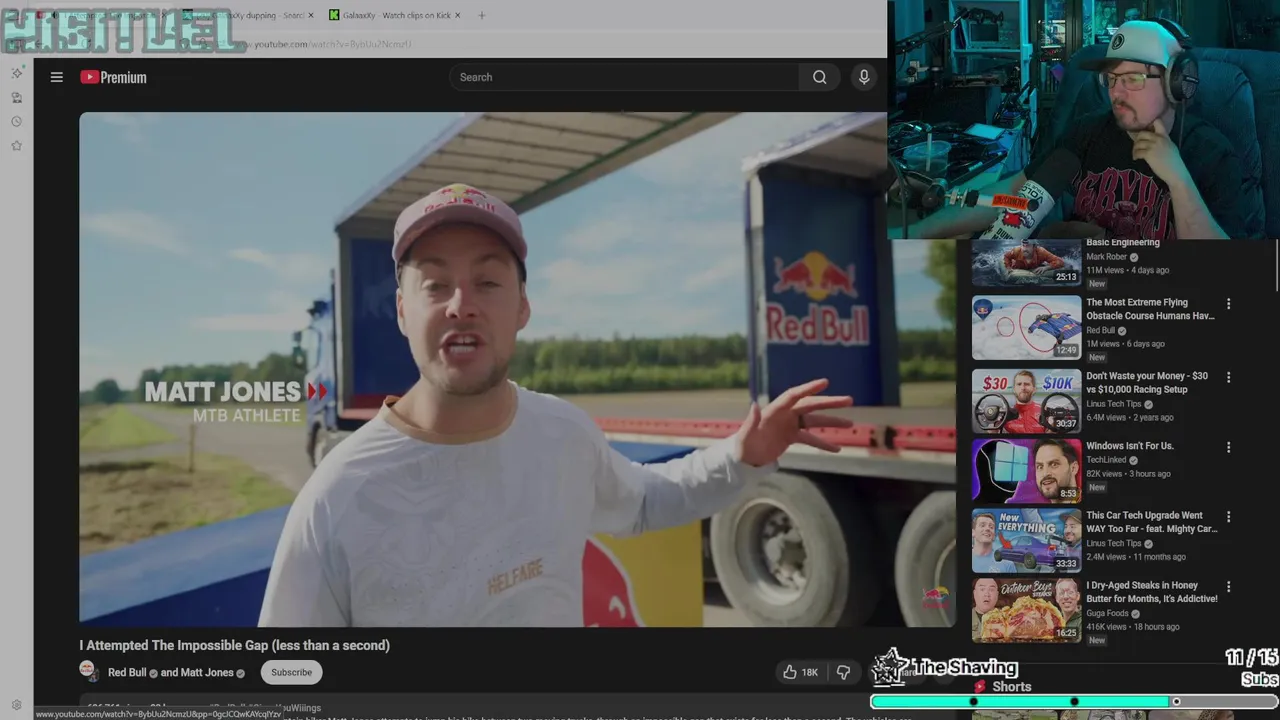Open $30 vs $10,000 Racing Setup thumbnail

click(1026, 400)
